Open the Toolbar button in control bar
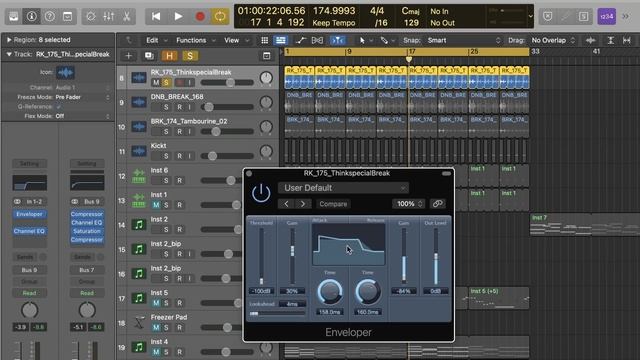The height and width of the screenshot is (360, 640). [67, 16]
